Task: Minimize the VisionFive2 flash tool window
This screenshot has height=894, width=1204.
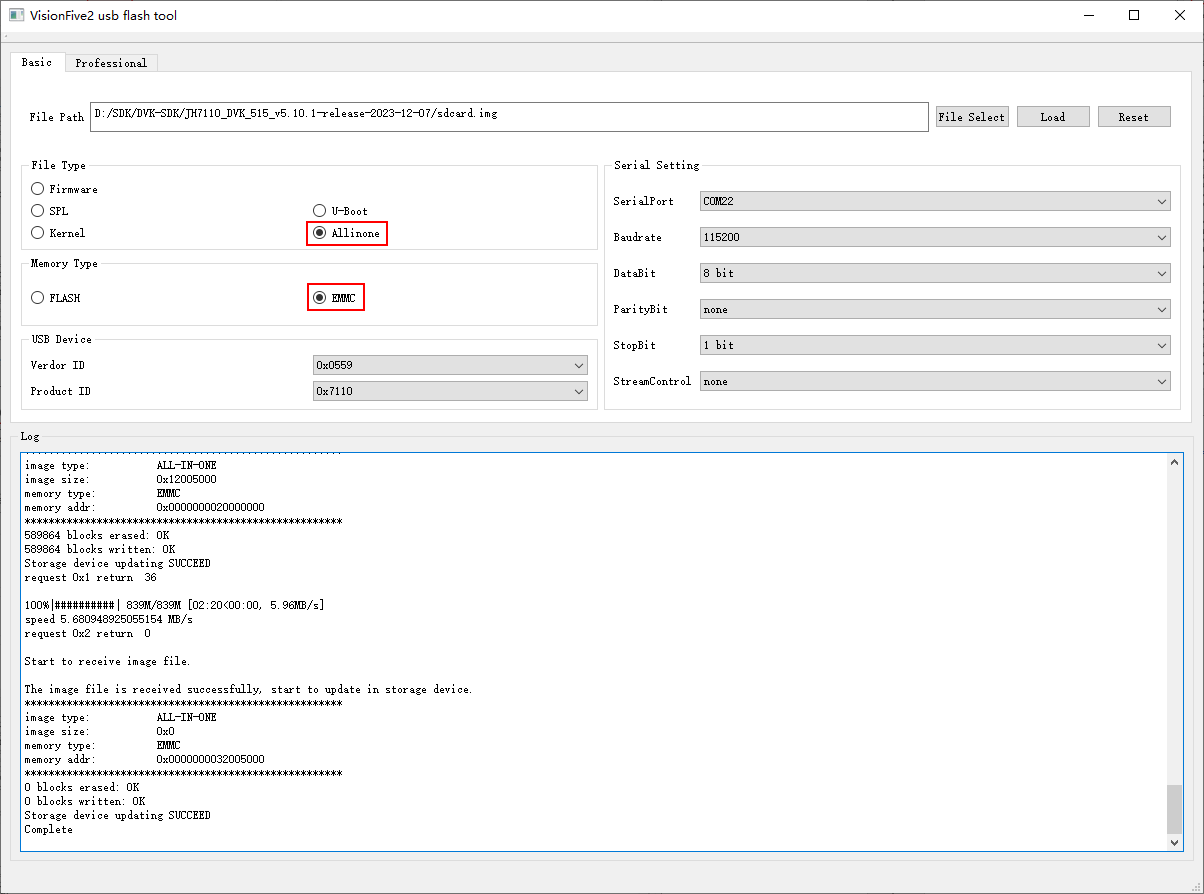Action: point(1088,15)
